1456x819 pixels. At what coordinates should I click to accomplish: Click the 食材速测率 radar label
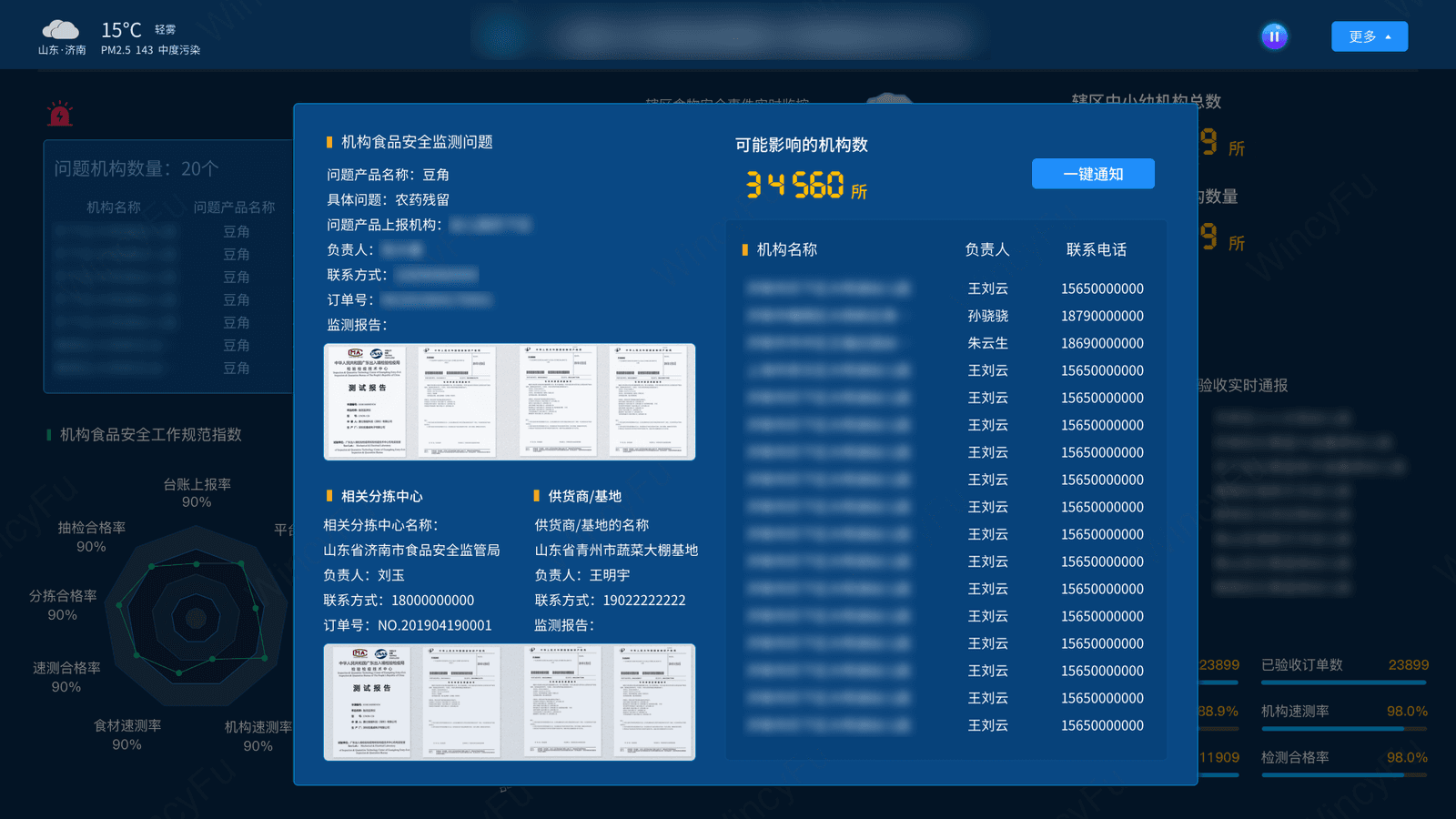point(127,725)
